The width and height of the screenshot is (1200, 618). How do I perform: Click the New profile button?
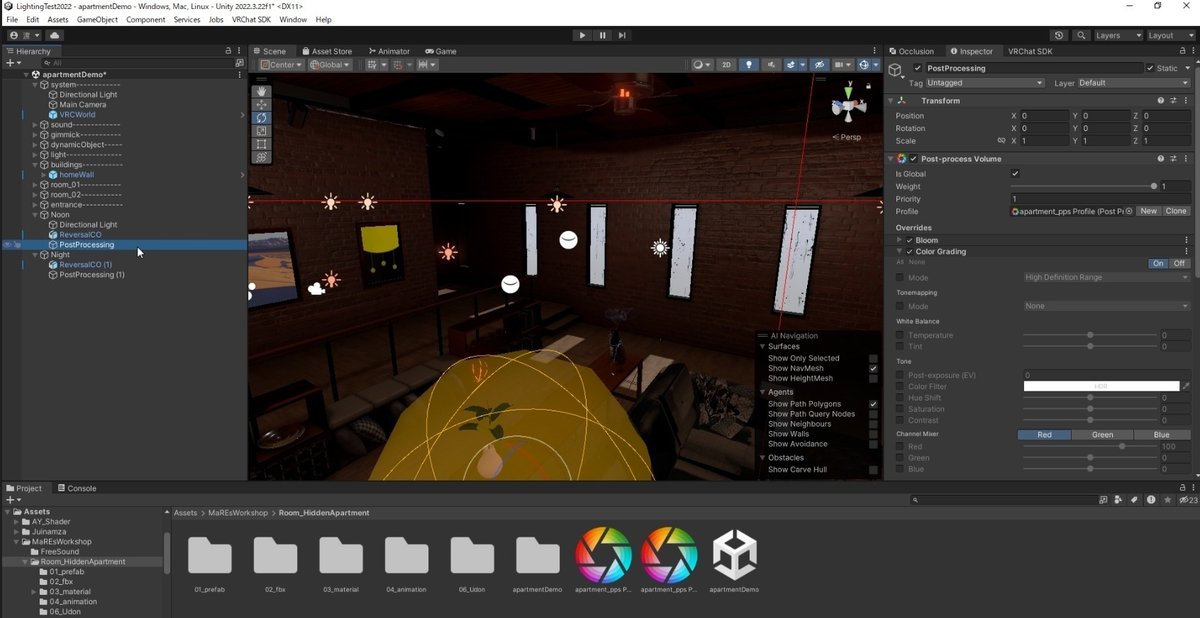1149,211
